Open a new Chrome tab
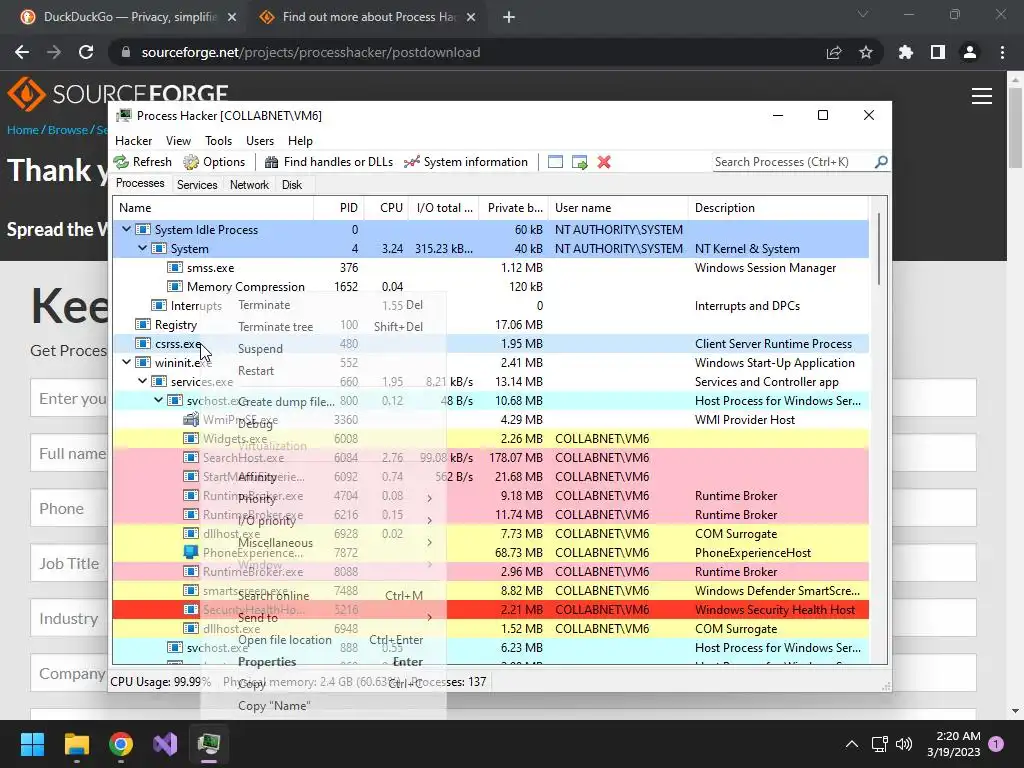 click(509, 17)
